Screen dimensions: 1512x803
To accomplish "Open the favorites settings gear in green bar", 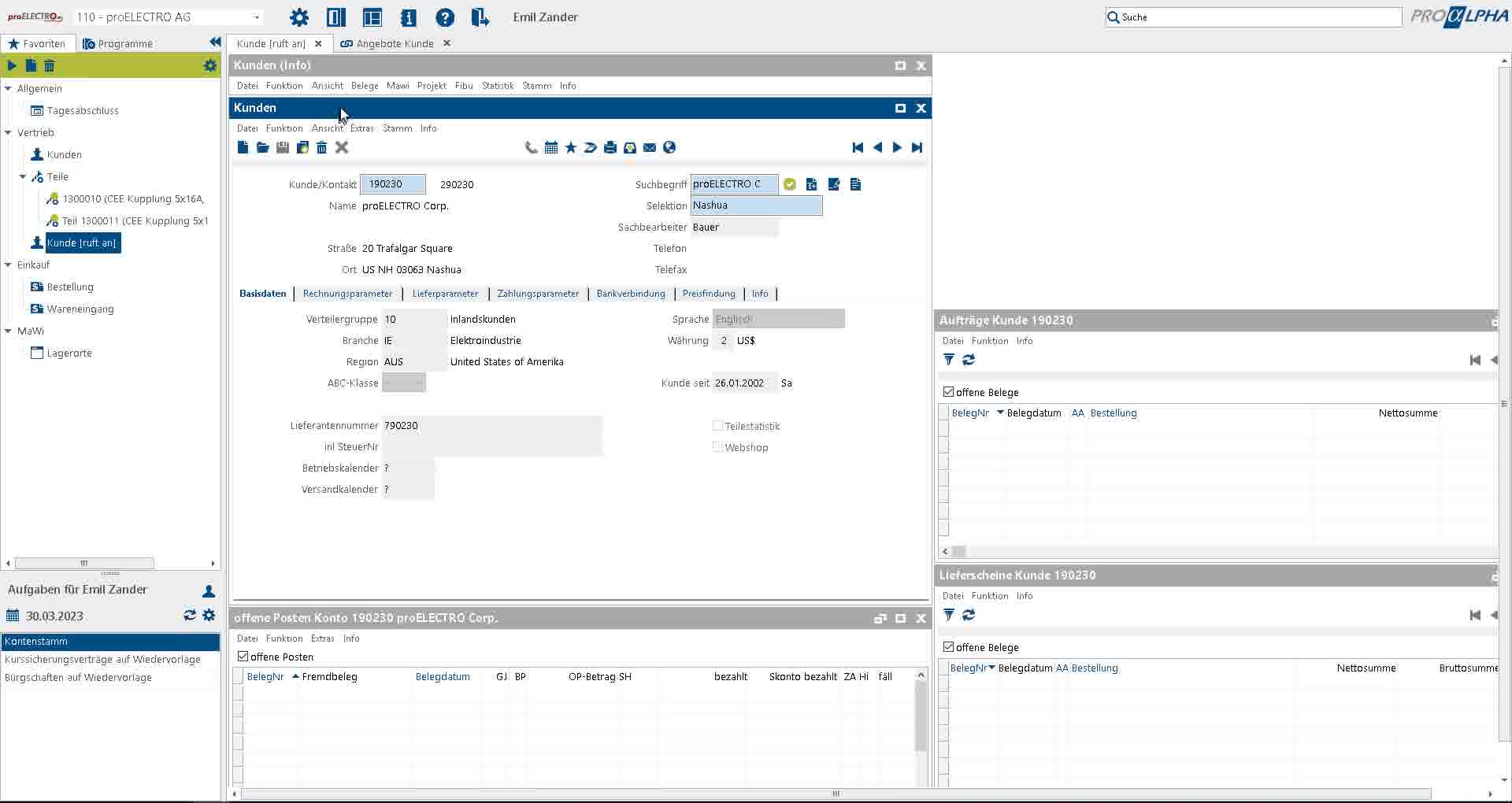I will [210, 65].
